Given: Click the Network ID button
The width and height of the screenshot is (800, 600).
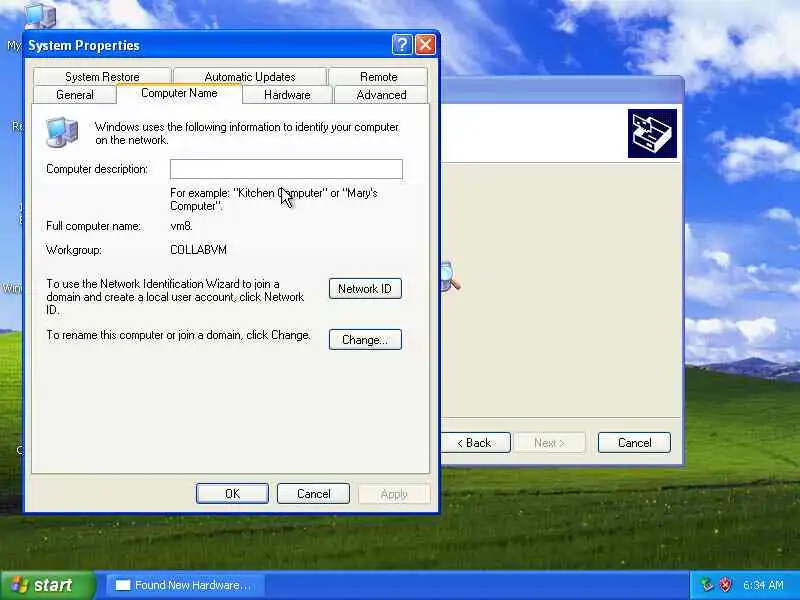Looking at the screenshot, I should click(365, 289).
